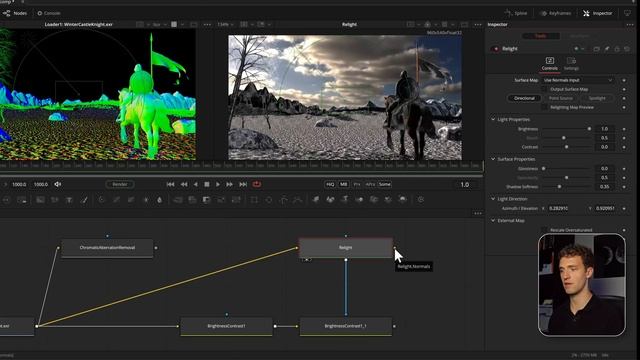
Task: Select the Point Source light type
Action: click(560, 98)
